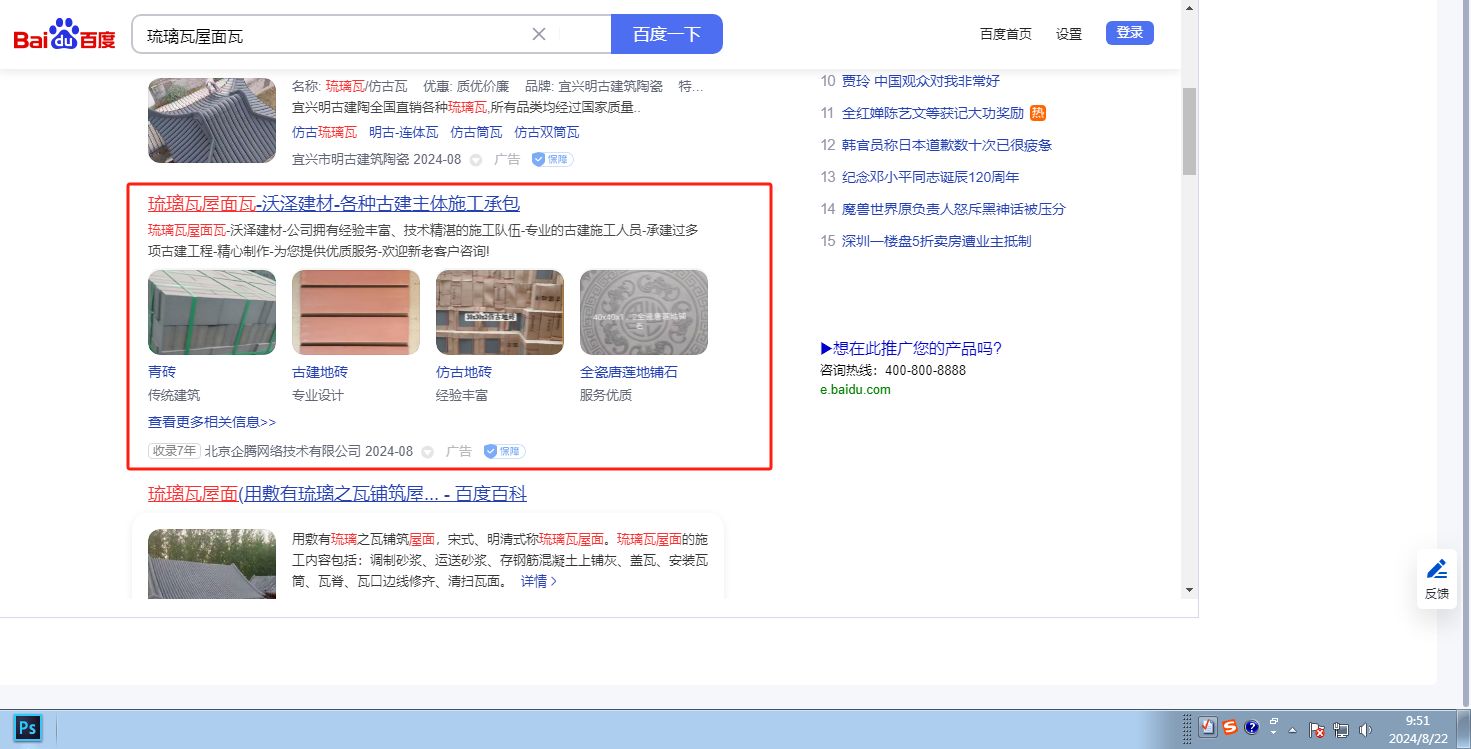
Task: Open the e.baidu.com link
Action: click(x=855, y=390)
